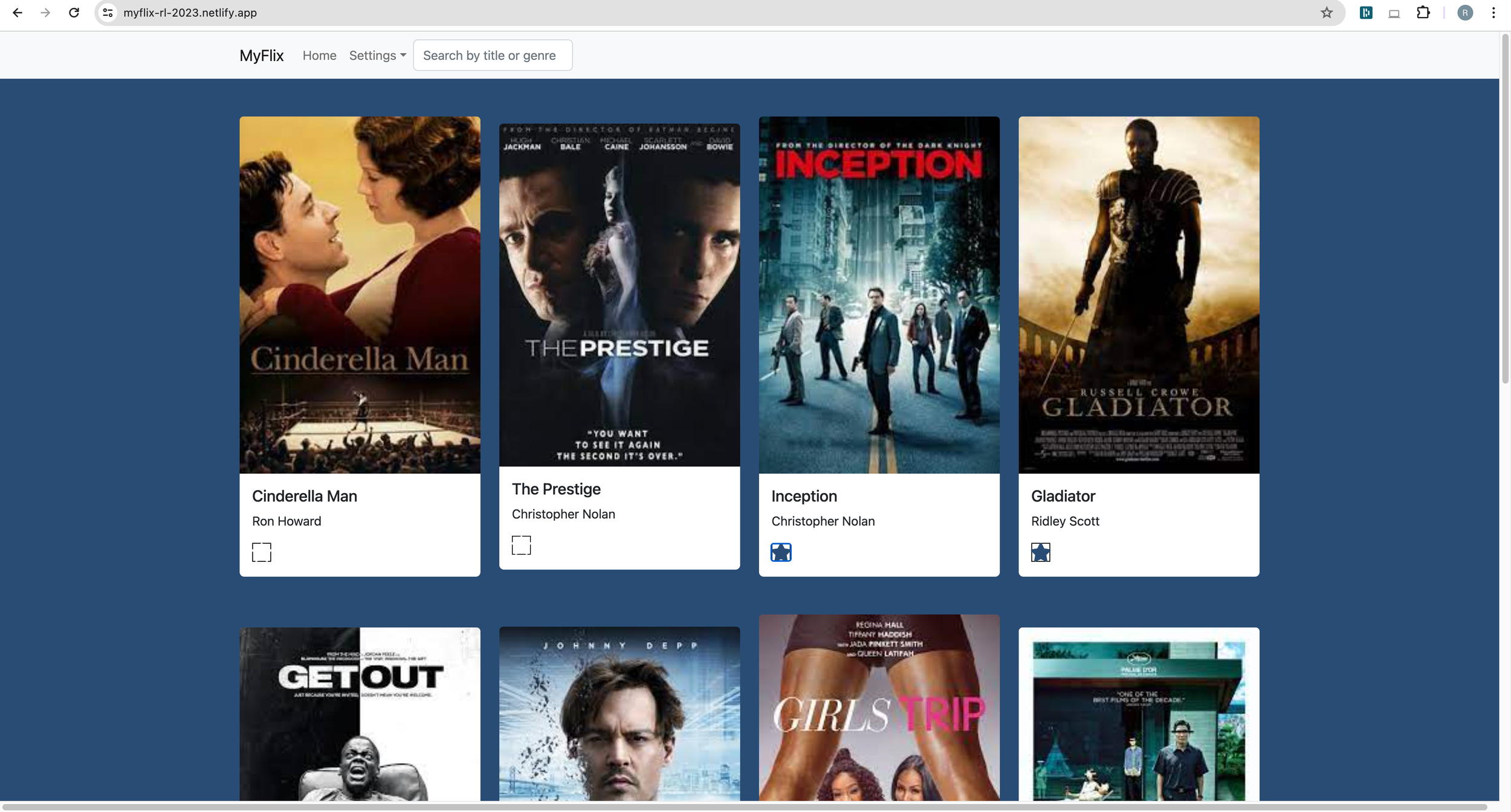Open the Inception movie poster
This screenshot has height=812, width=1511.
tap(879, 295)
